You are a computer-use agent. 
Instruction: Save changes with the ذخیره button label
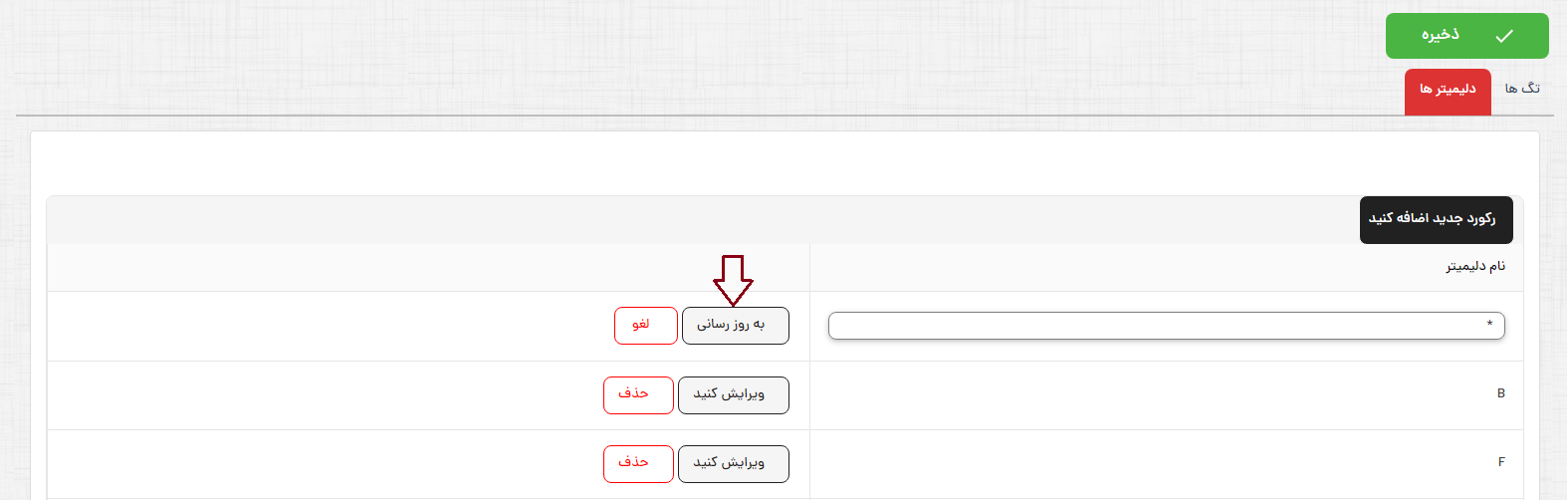tap(1440, 36)
